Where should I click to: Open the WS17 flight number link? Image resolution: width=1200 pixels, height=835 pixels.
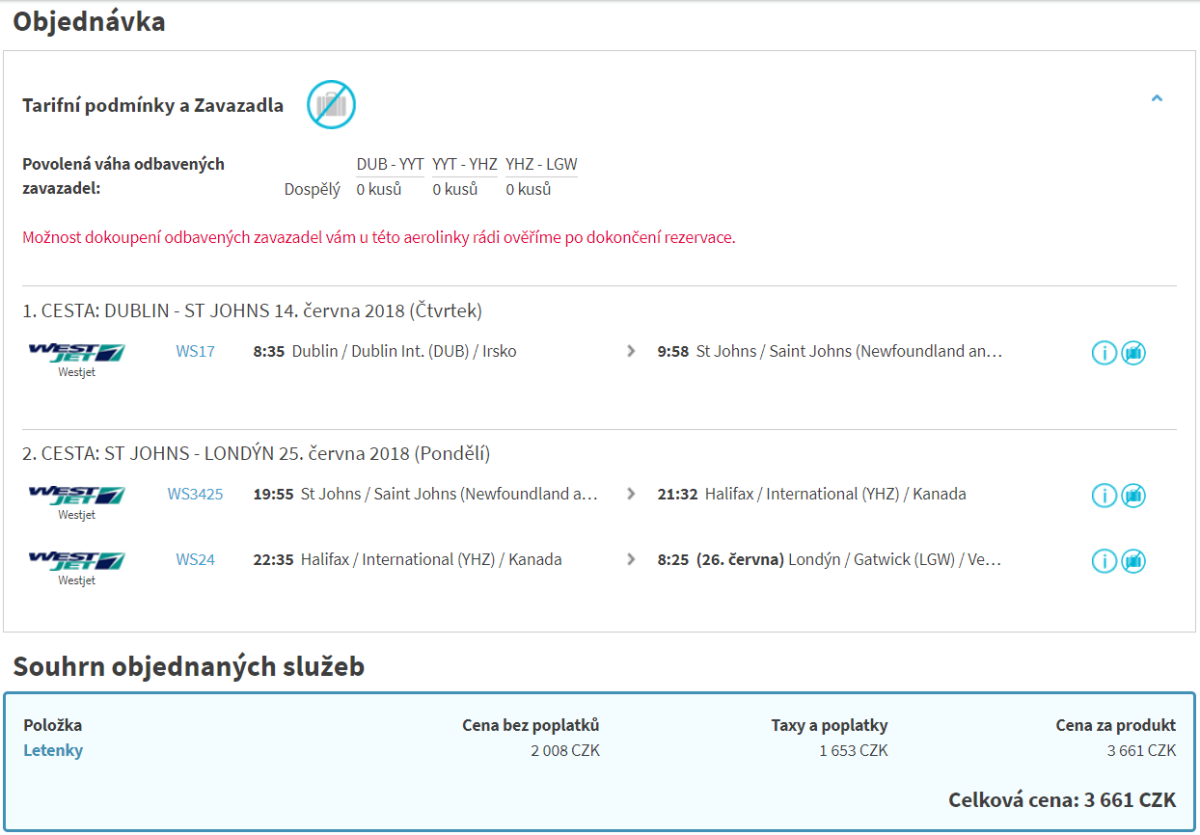195,352
